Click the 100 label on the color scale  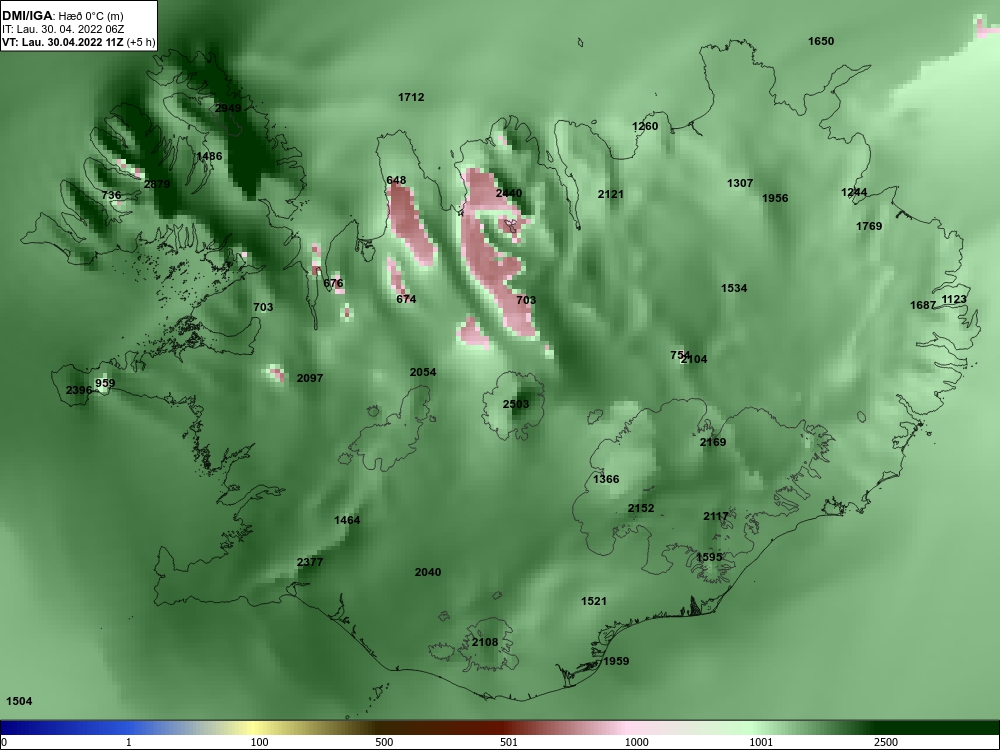pyautogui.click(x=259, y=742)
